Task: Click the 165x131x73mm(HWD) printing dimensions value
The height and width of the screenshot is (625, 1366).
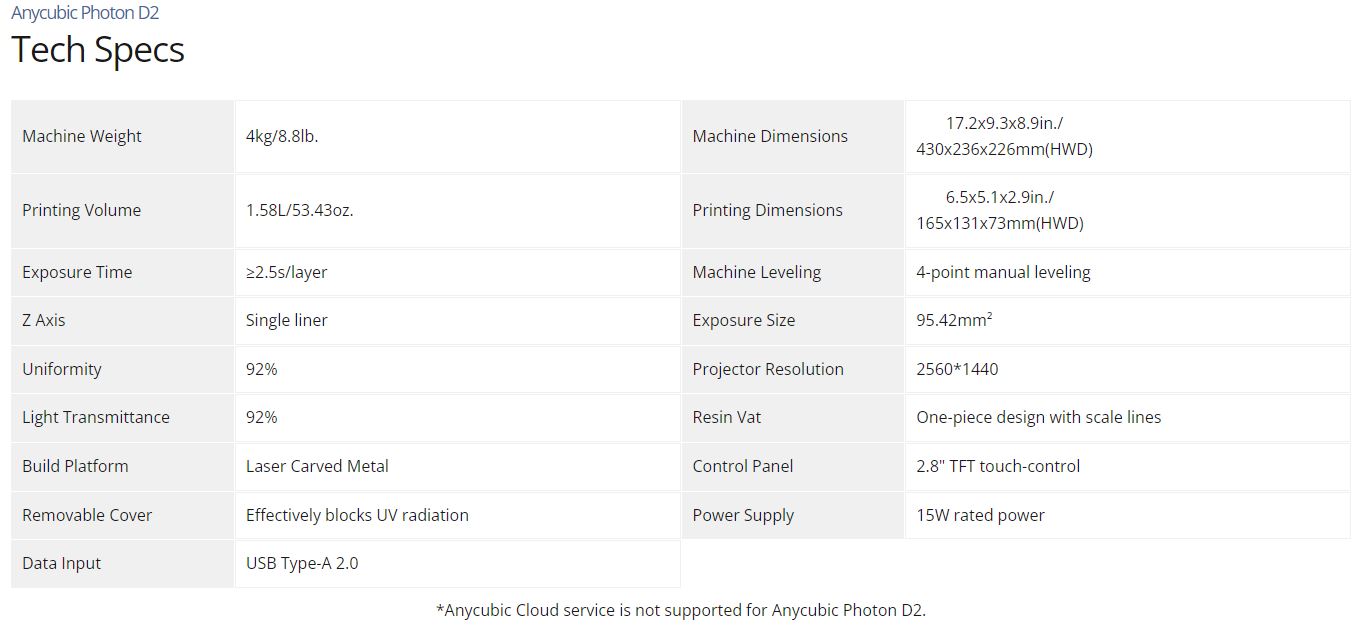Action: 999,223
